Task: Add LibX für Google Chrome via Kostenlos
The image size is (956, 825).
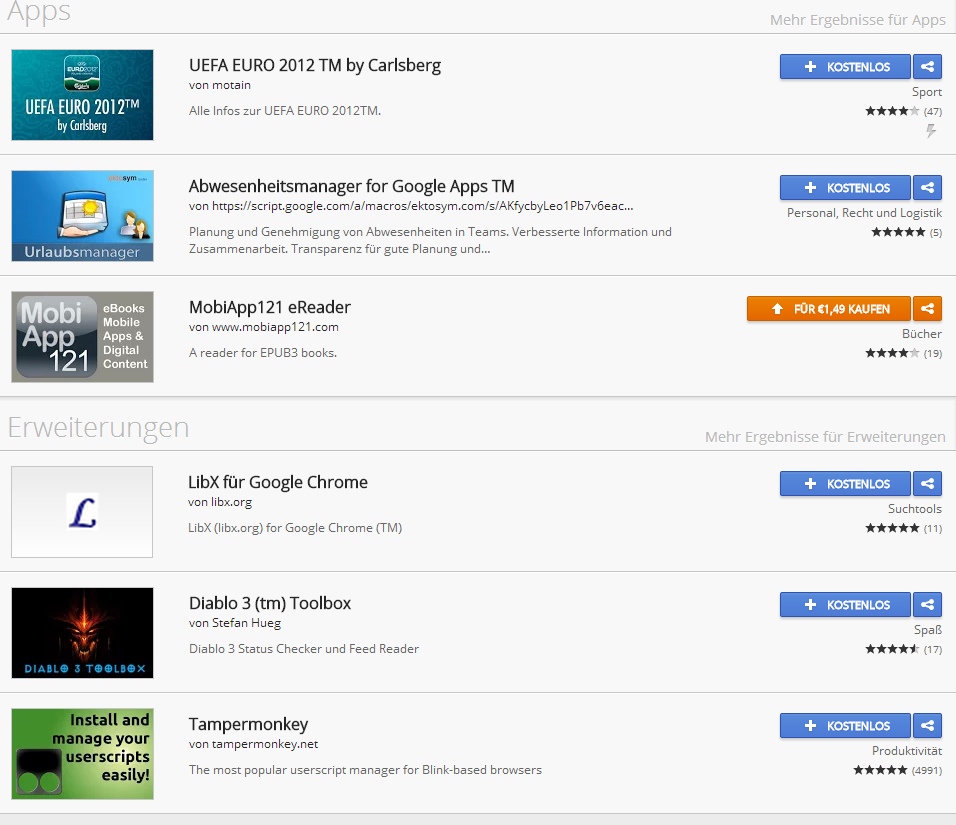Action: pos(845,484)
